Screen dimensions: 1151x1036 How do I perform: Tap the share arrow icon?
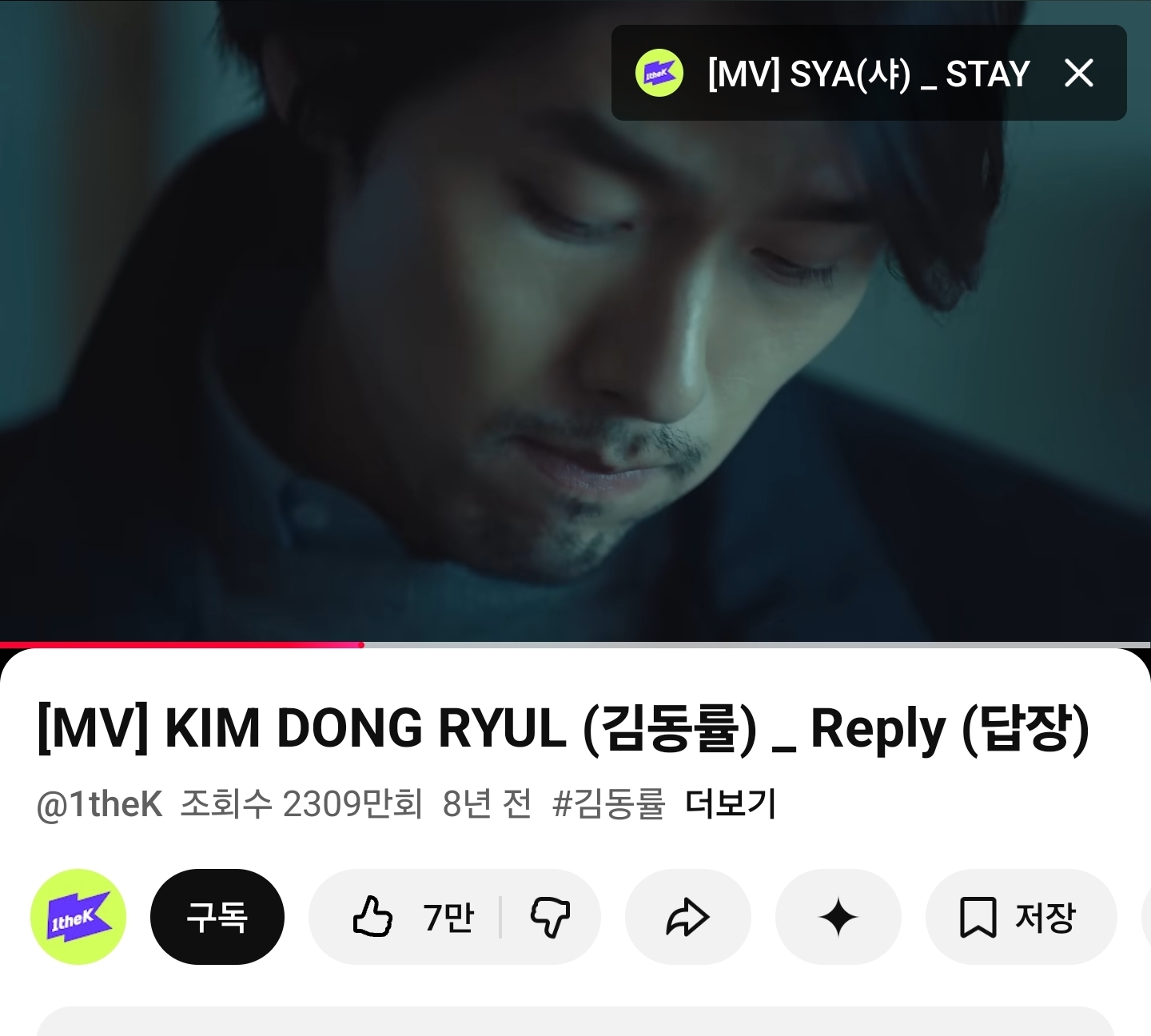(687, 917)
